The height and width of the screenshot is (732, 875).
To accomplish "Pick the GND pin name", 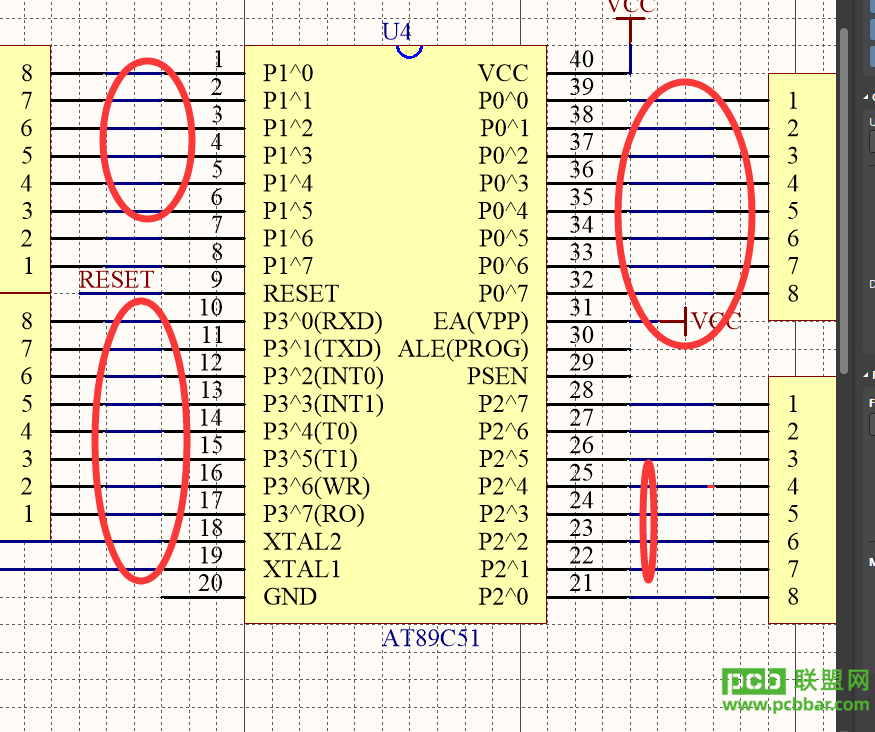I will (290, 597).
